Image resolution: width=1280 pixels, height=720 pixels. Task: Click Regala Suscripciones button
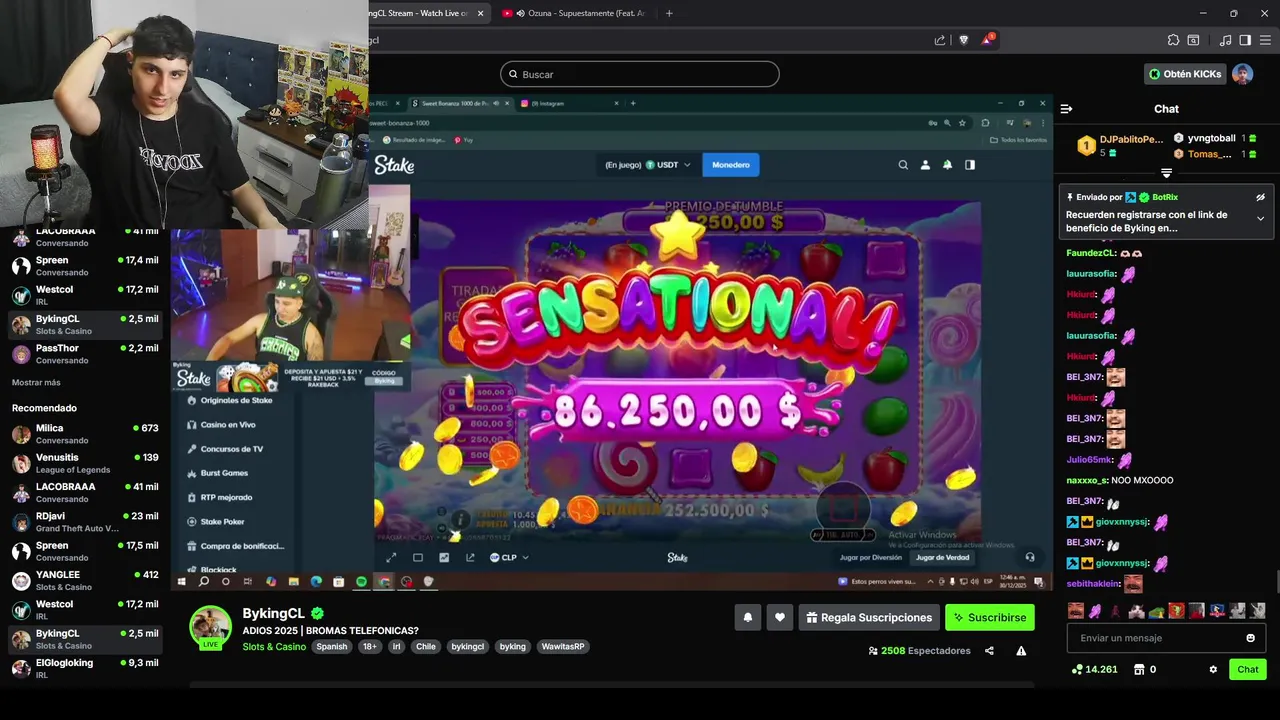click(867, 617)
